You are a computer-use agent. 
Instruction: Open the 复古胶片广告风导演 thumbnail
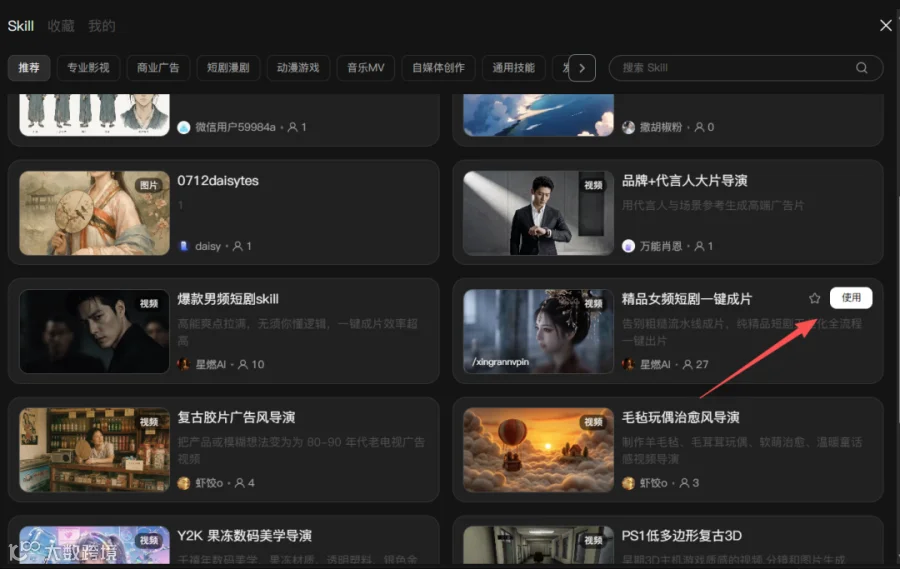pyautogui.click(x=95, y=450)
